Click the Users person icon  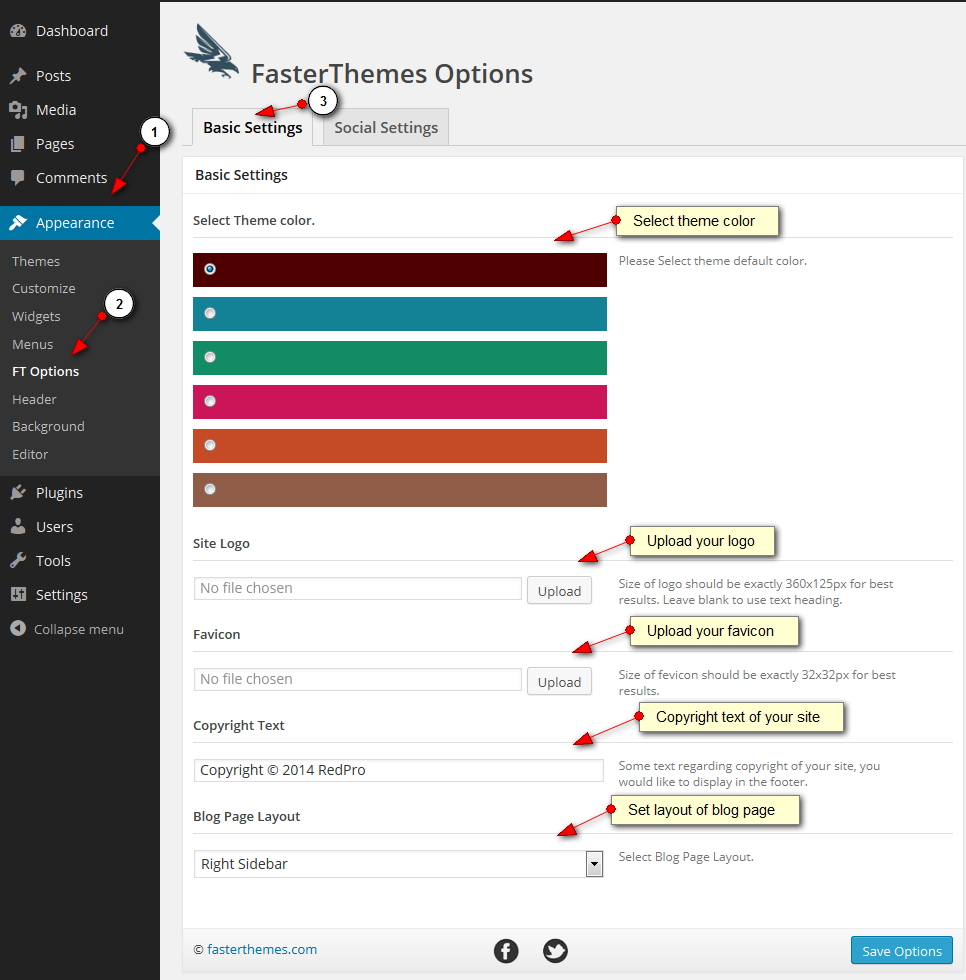click(x=18, y=526)
